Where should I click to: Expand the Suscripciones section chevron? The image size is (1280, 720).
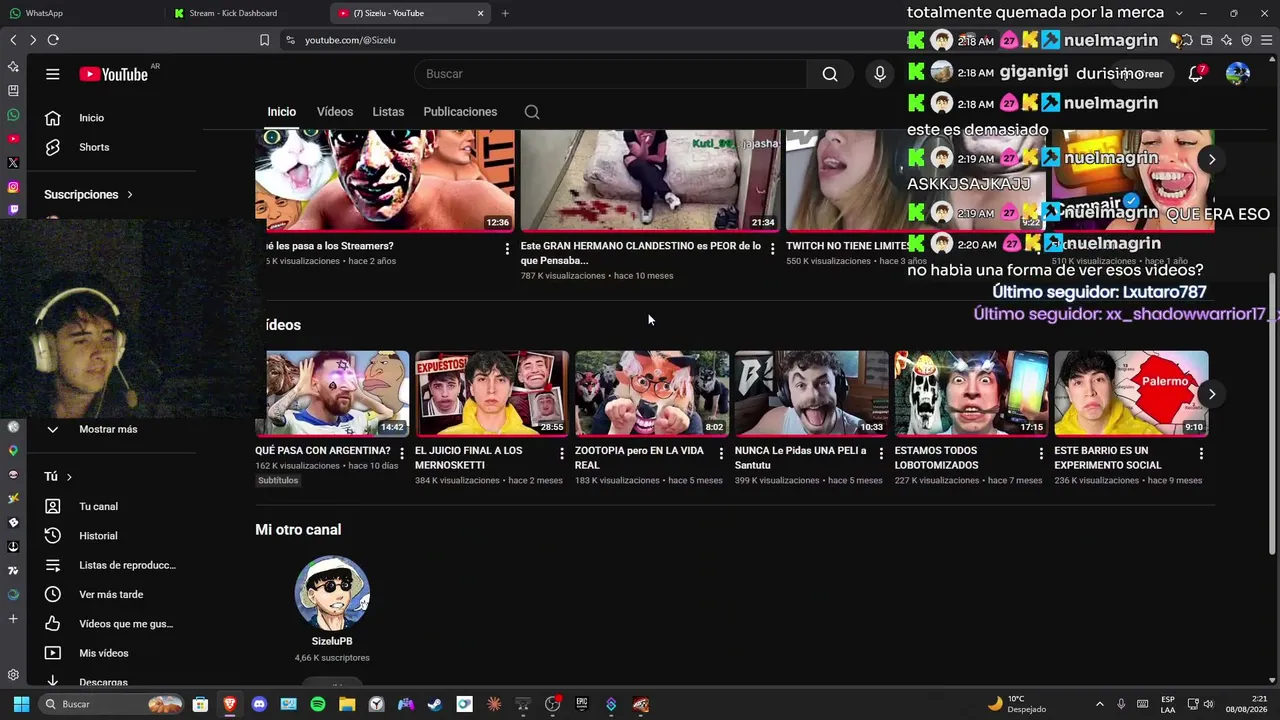tap(130, 195)
